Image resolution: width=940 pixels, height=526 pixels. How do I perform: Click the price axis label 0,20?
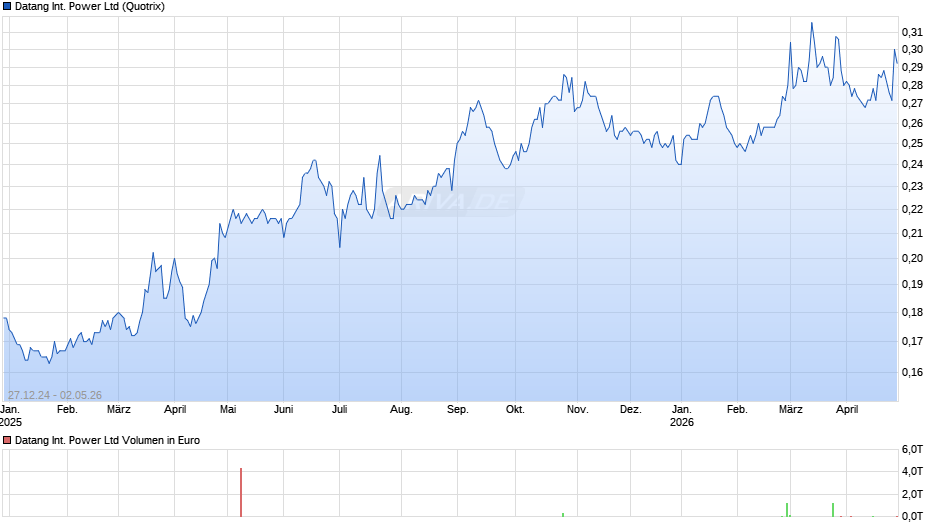912,259
